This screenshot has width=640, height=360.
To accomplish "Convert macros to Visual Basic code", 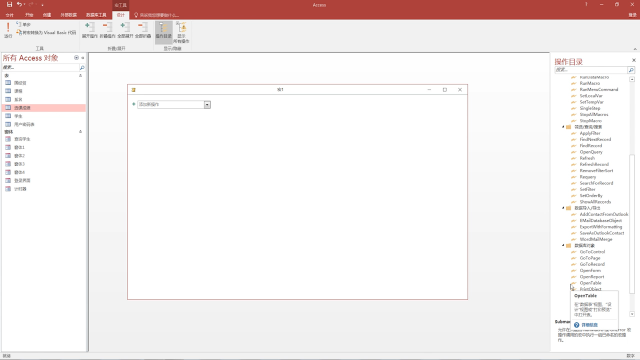I will pos(46,32).
